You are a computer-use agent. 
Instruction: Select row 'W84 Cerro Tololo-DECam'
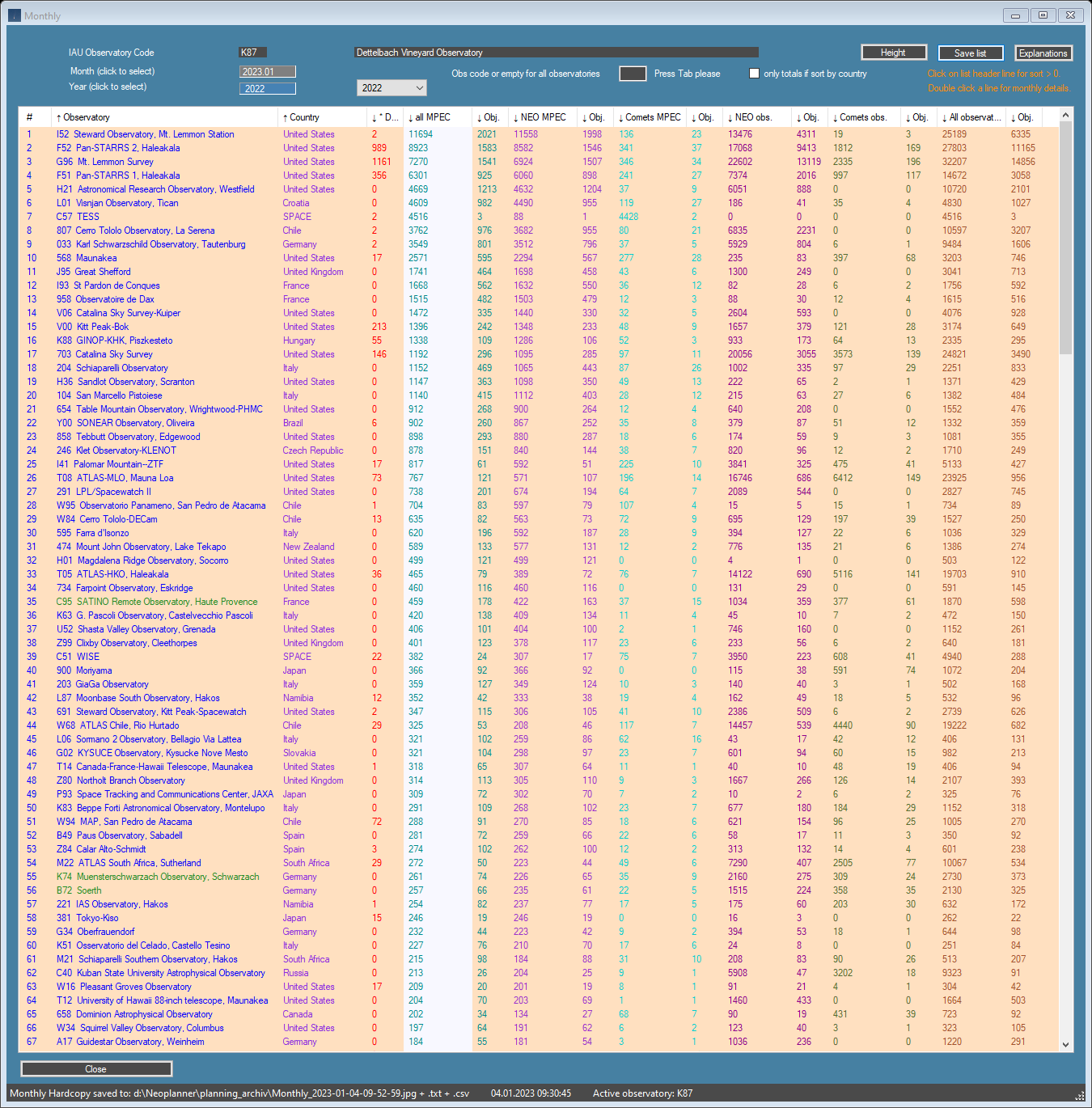point(538,519)
